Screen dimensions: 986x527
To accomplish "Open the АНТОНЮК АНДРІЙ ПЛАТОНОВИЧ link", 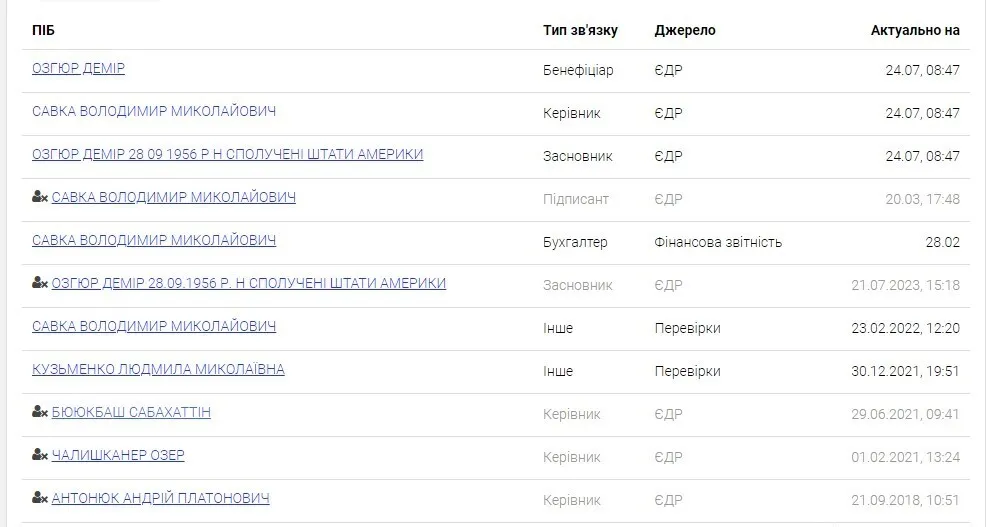I will click(x=160, y=499).
